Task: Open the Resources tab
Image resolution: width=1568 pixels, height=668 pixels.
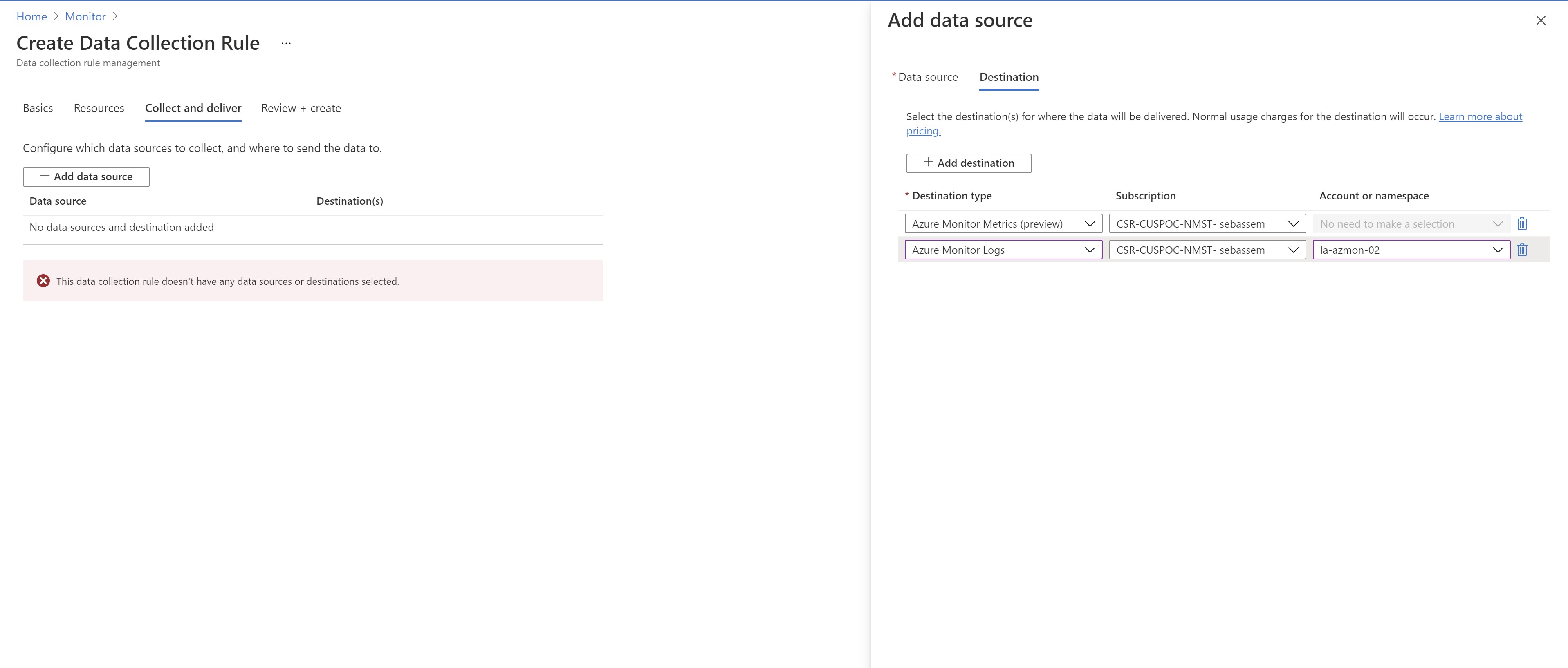Action: click(99, 108)
